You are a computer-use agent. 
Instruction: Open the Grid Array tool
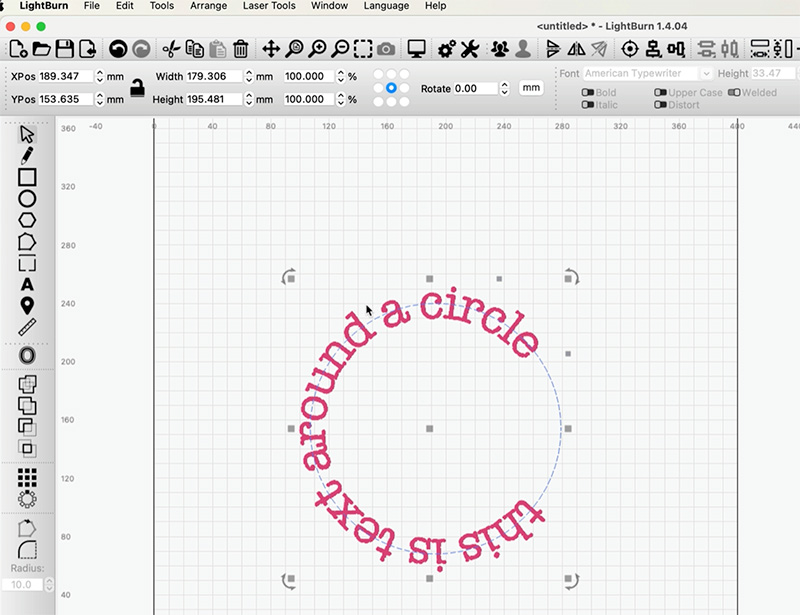coord(27,478)
